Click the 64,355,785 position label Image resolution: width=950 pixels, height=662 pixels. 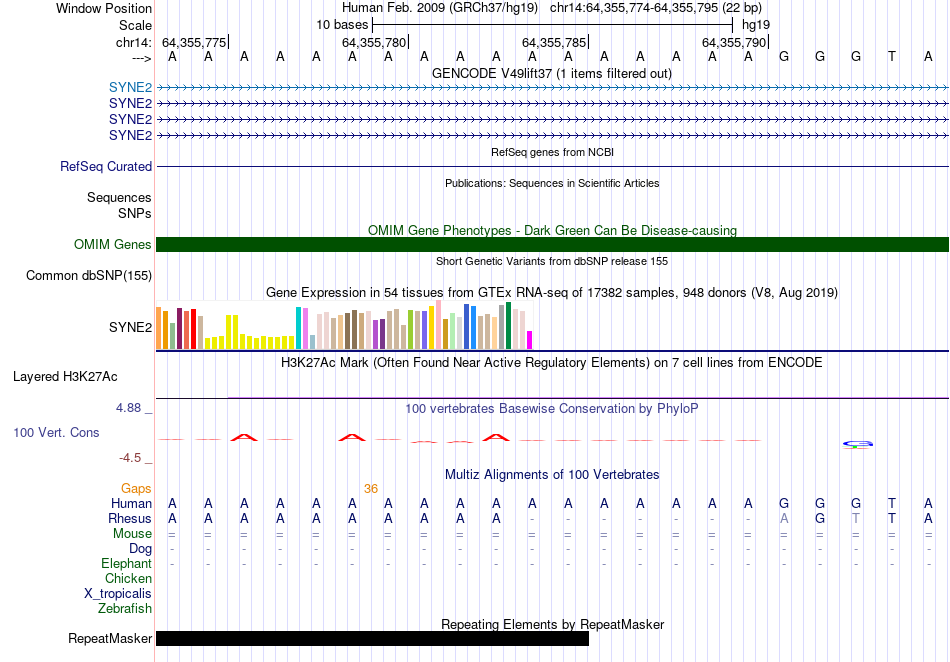click(x=554, y=42)
